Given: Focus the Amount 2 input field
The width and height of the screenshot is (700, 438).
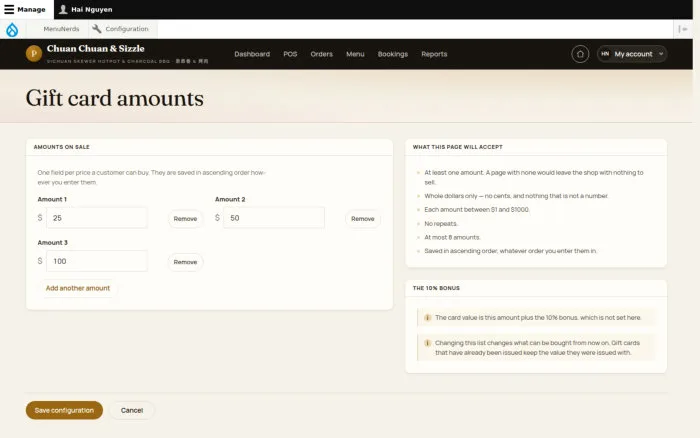Looking at the screenshot, I should click(274, 218).
